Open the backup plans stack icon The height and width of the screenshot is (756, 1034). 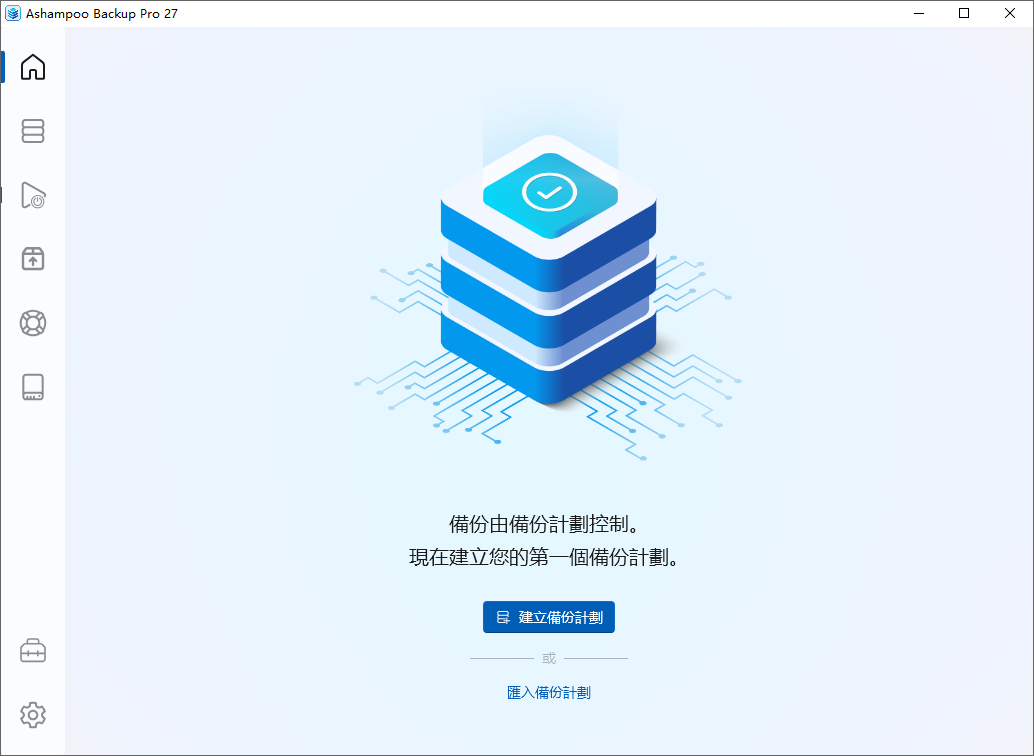coord(33,131)
